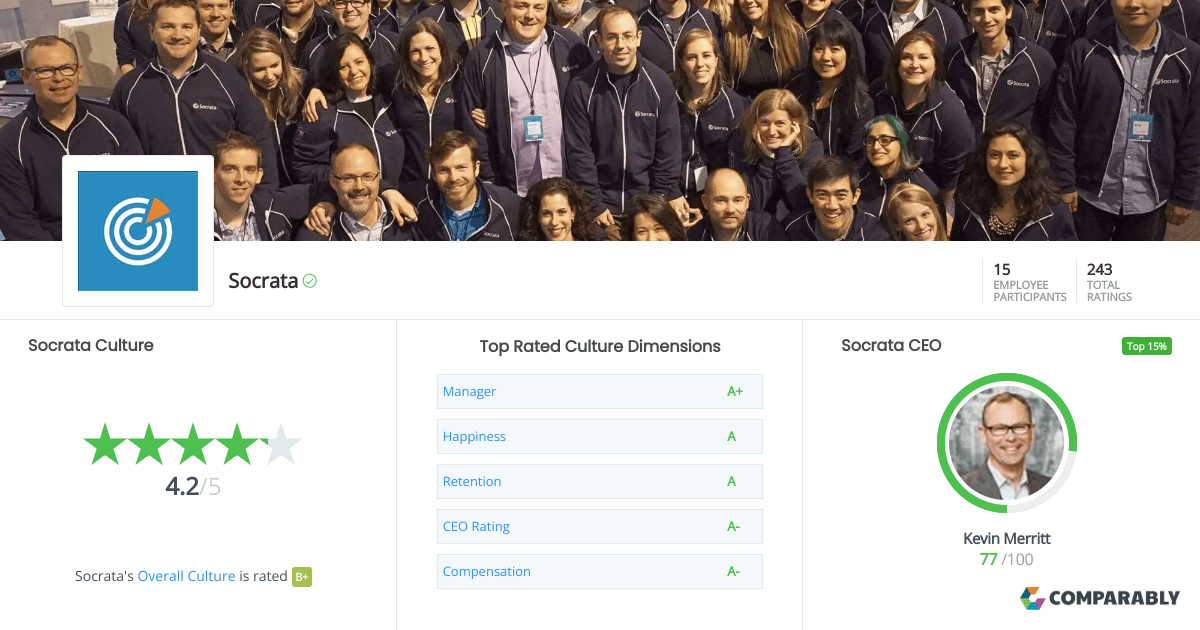Viewport: 1200px width, 630px height.
Task: Click the 15 Employee Participants count
Action: pos(1029,282)
